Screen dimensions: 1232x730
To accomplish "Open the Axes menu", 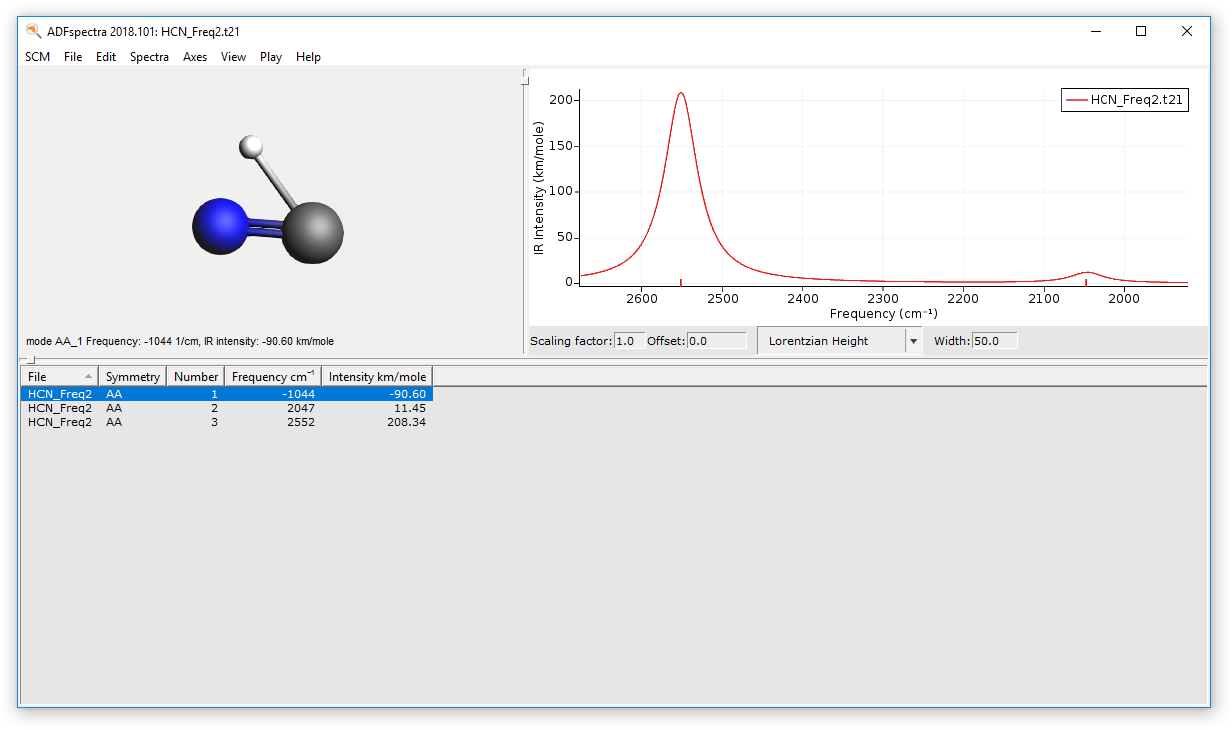I will pyautogui.click(x=195, y=57).
